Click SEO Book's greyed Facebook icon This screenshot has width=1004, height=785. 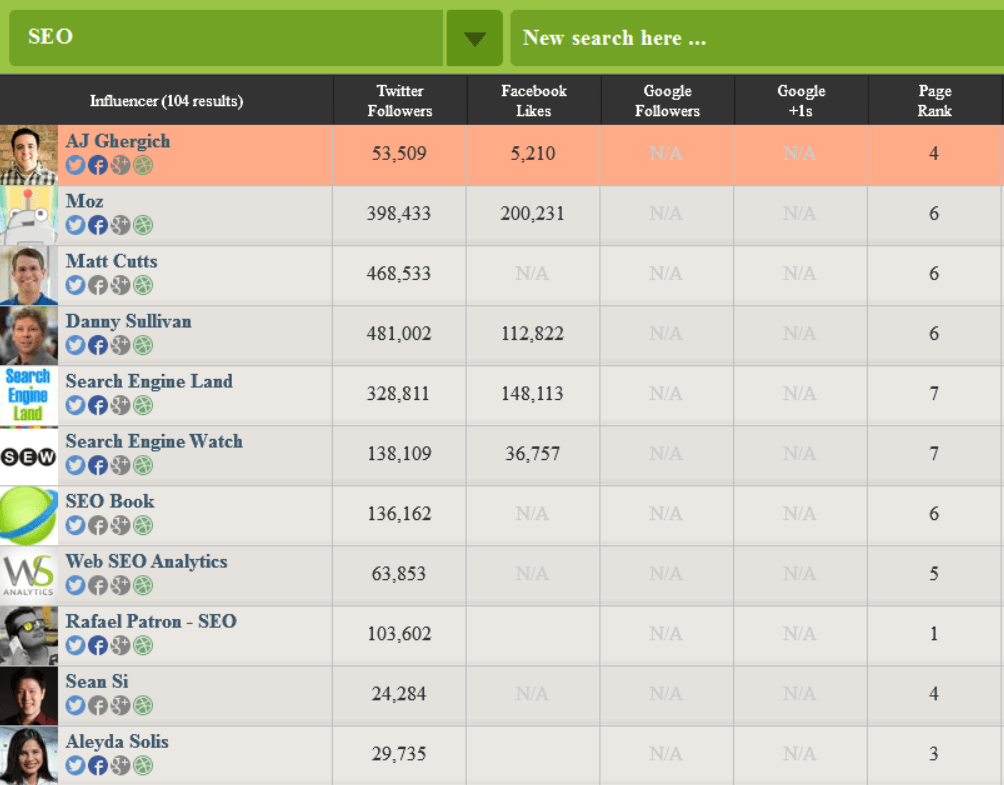coord(98,526)
